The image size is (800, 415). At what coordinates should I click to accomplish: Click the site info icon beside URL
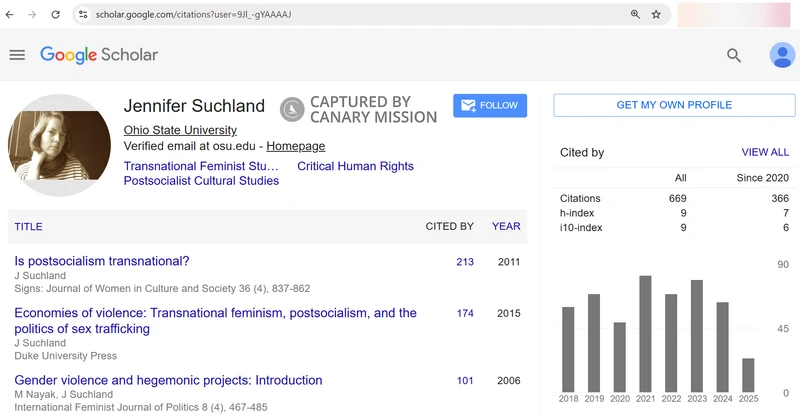point(82,15)
